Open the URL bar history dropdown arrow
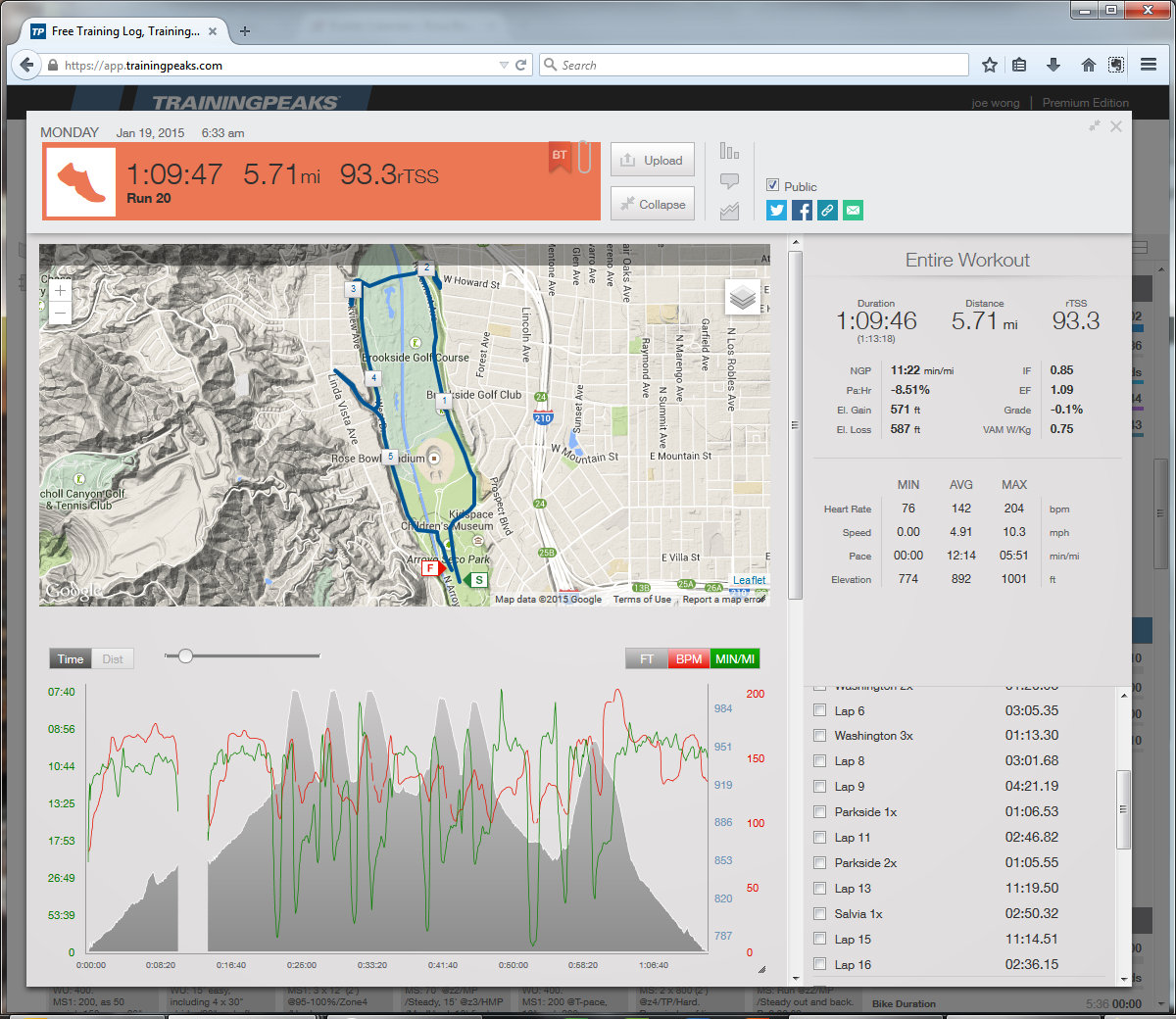 click(504, 66)
